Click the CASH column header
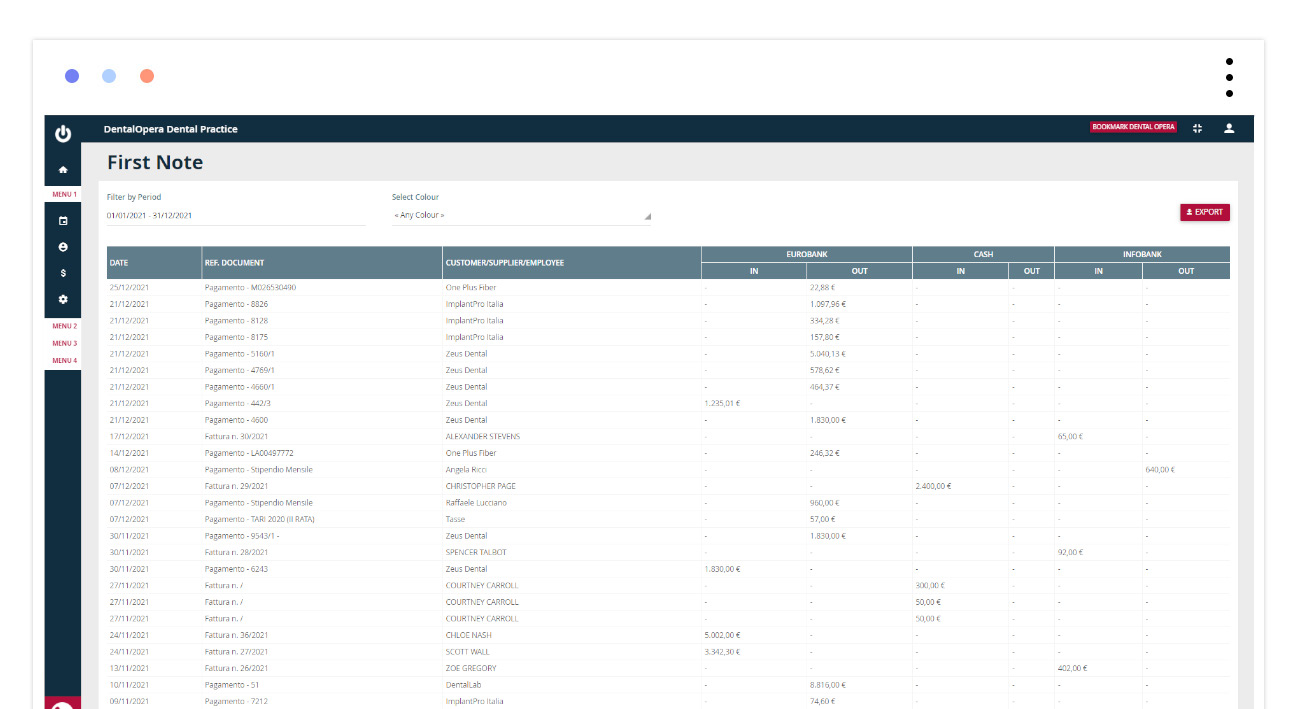This screenshot has height=709, width=1300. [983, 255]
